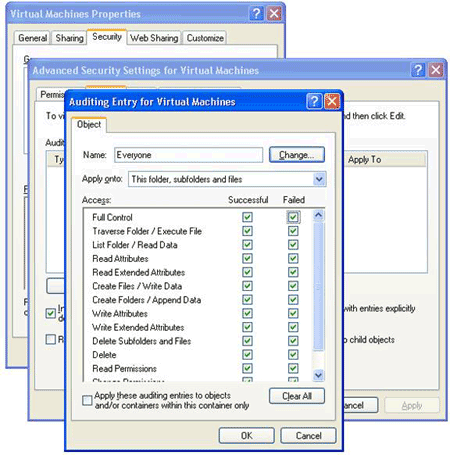Click the Change... button
450x455 pixels.
[297, 155]
